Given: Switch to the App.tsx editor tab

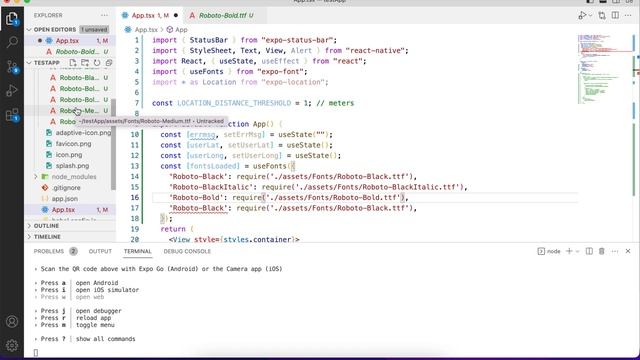Looking at the screenshot, I should tap(150, 16).
